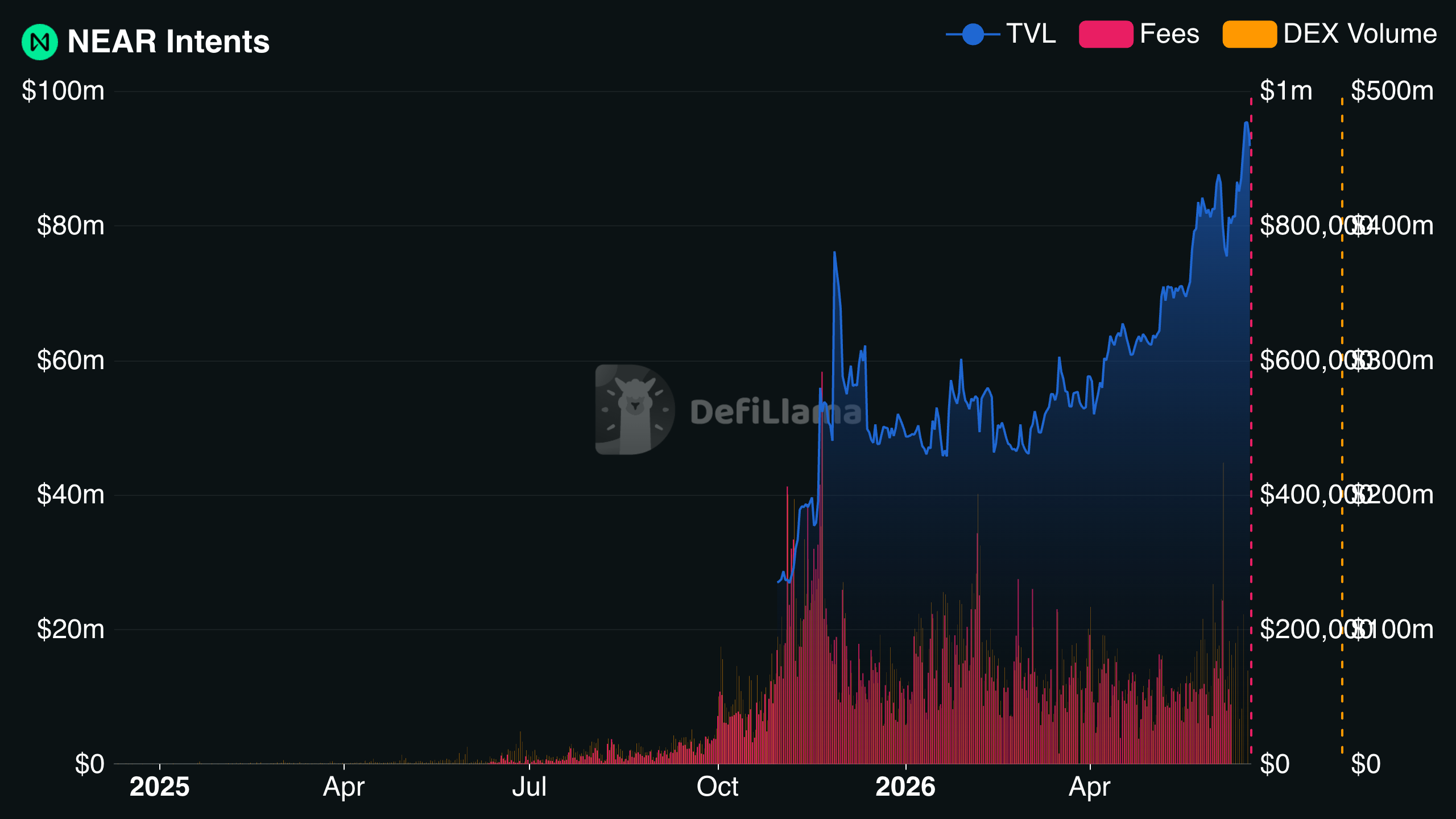Click the 2026 x-axis label
The height and width of the screenshot is (819, 1456).
tap(905, 787)
